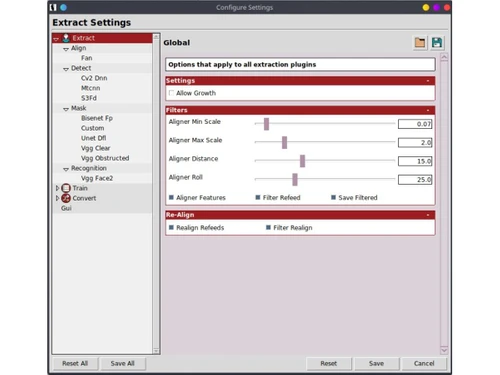Click the right panel scrollbar down arrow
The image size is (500, 375).
(444, 350)
